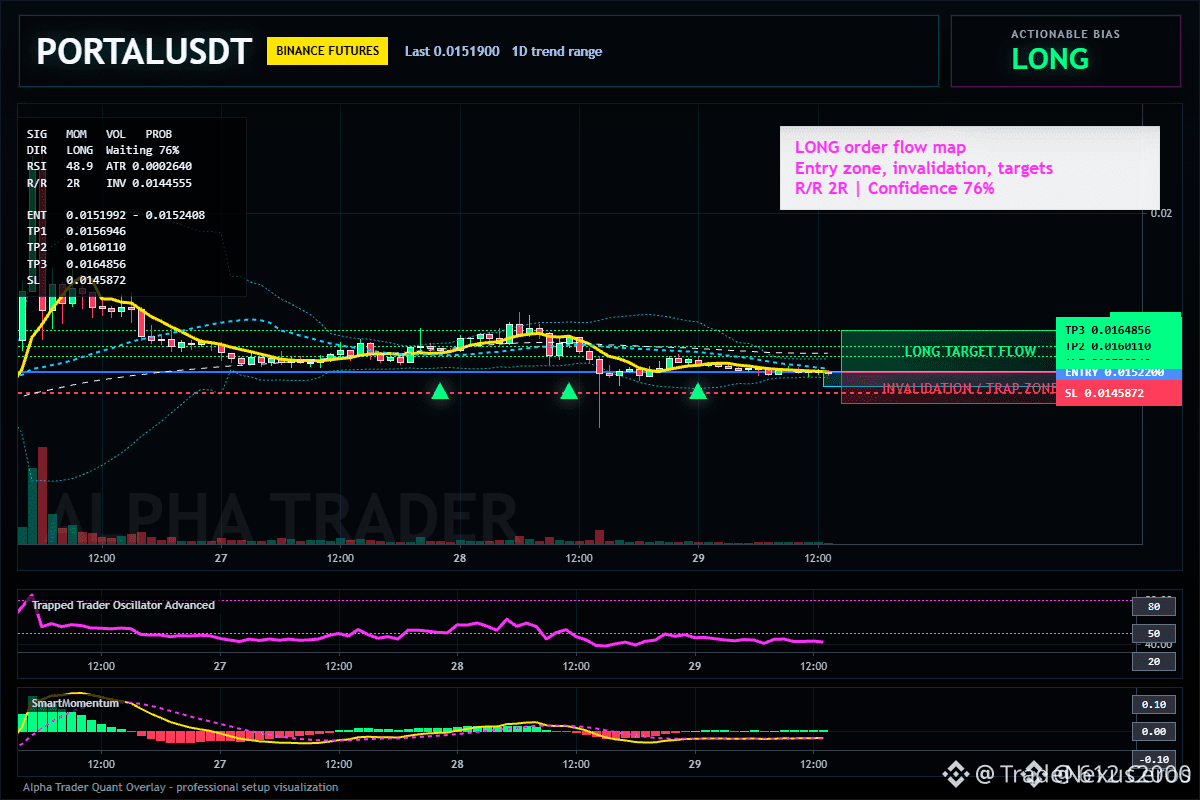Click the ACTIONABLE BIAS heading
Image resolution: width=1200 pixels, height=800 pixels.
[x=1065, y=34]
